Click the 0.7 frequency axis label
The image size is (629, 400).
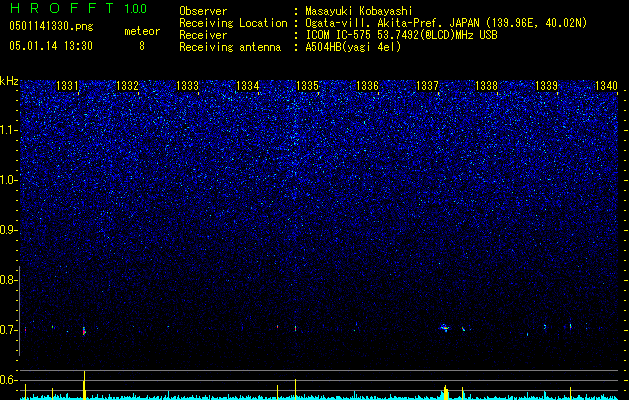click(7, 330)
